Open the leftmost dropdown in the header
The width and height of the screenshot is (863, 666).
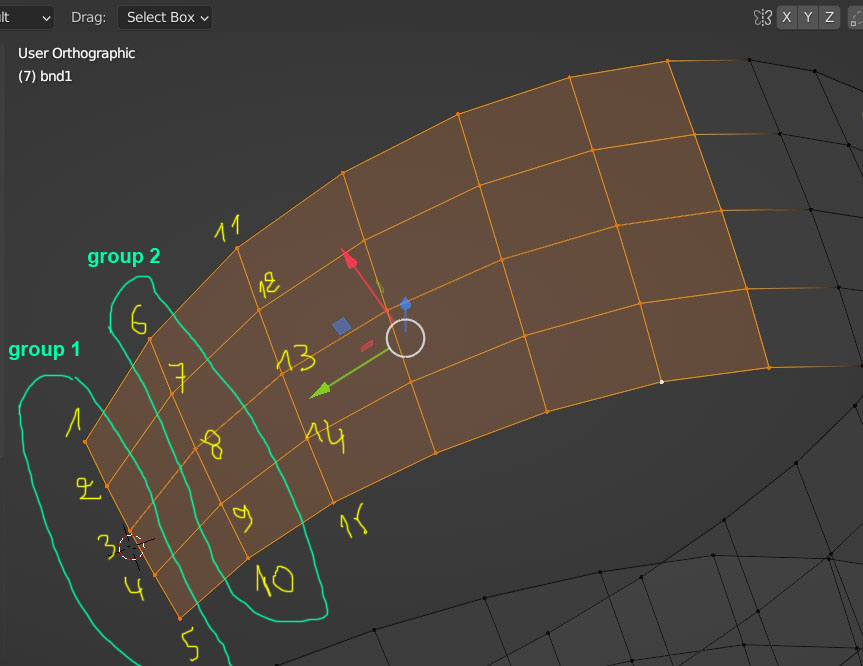pos(25,17)
